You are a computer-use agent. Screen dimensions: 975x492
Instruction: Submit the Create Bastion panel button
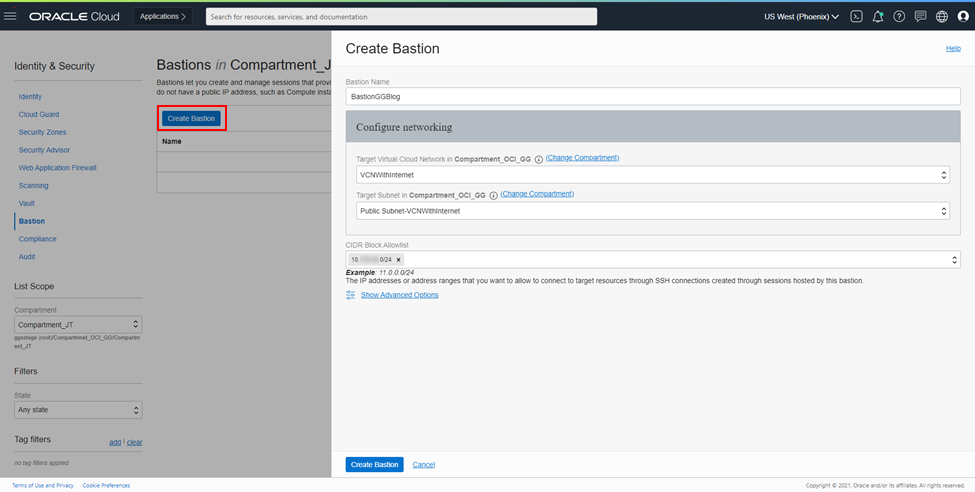point(374,465)
